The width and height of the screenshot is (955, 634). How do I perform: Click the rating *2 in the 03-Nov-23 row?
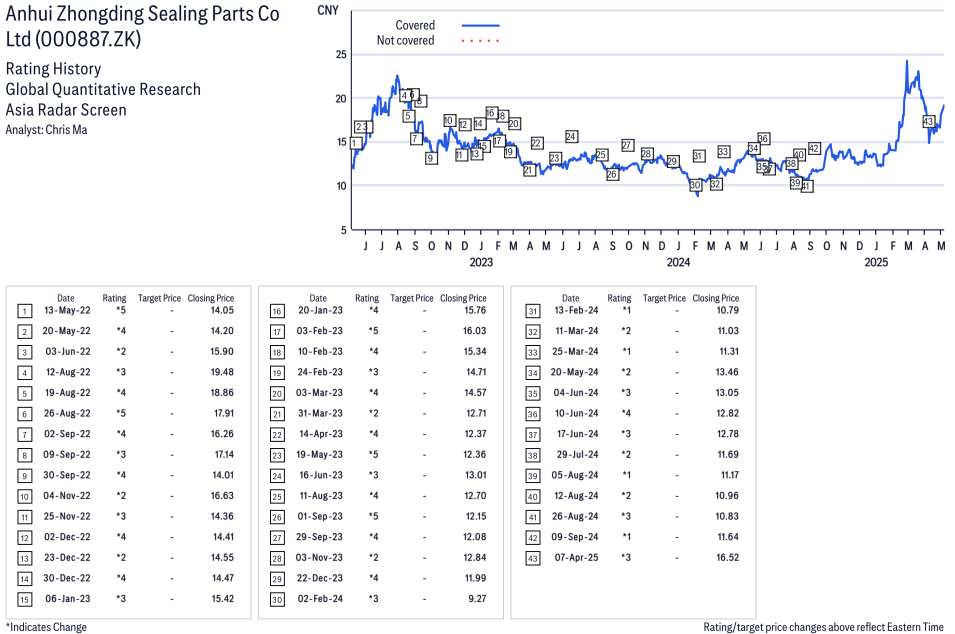coord(373,558)
